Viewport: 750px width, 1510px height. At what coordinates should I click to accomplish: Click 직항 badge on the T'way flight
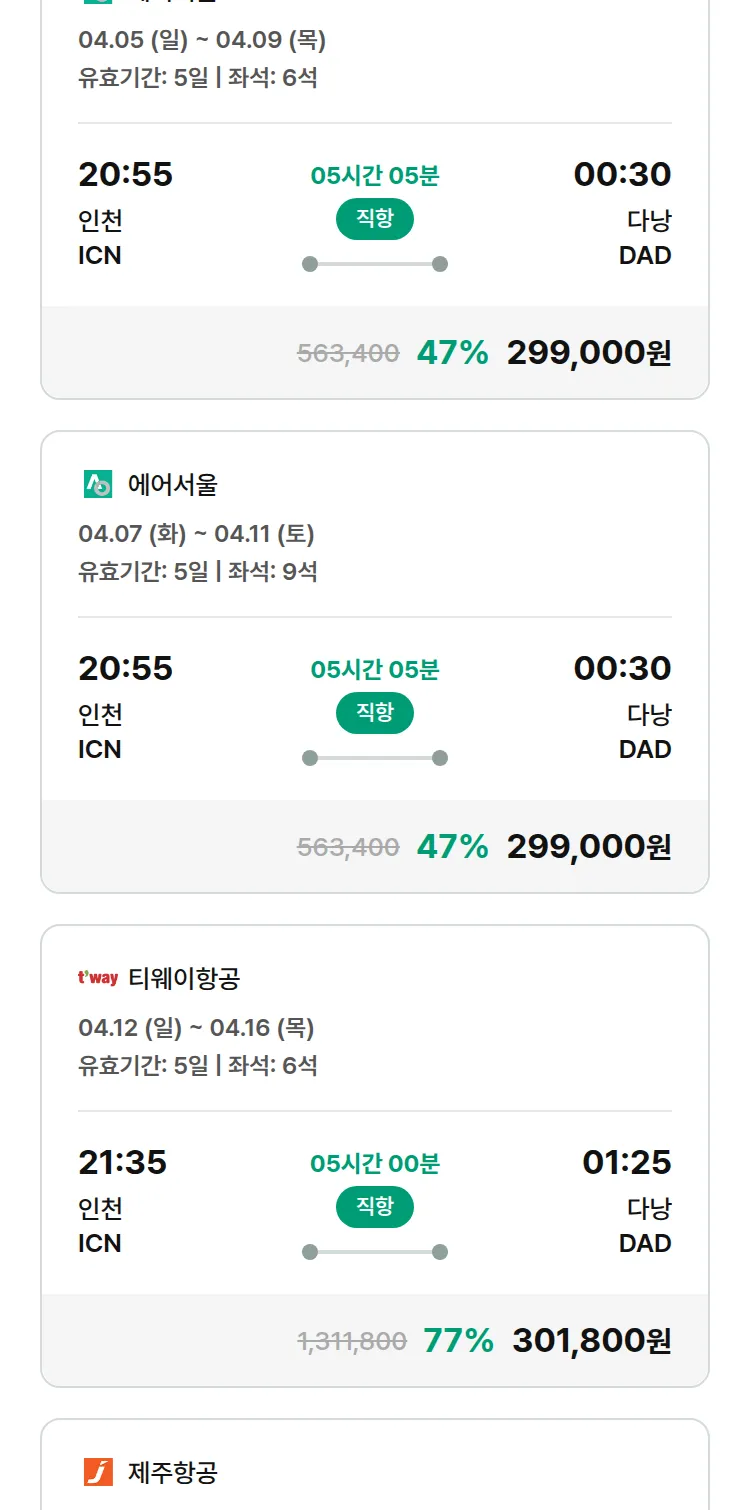pos(375,1207)
